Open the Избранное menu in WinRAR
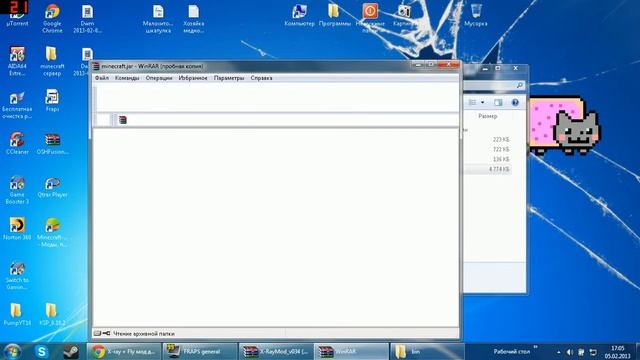Image resolution: width=640 pixels, height=360 pixels. point(193,78)
